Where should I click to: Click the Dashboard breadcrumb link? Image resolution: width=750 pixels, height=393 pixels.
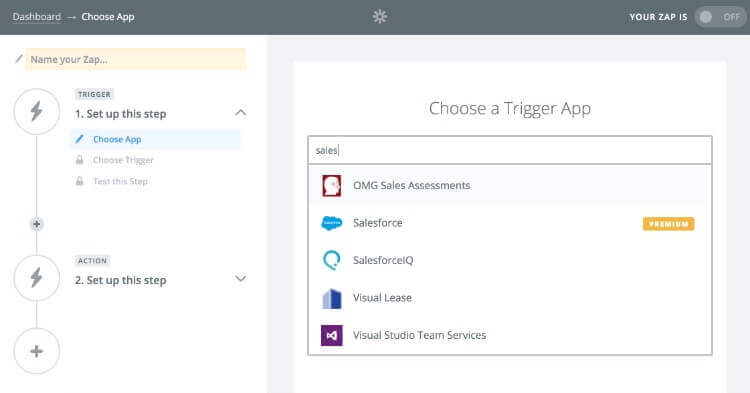[37, 17]
